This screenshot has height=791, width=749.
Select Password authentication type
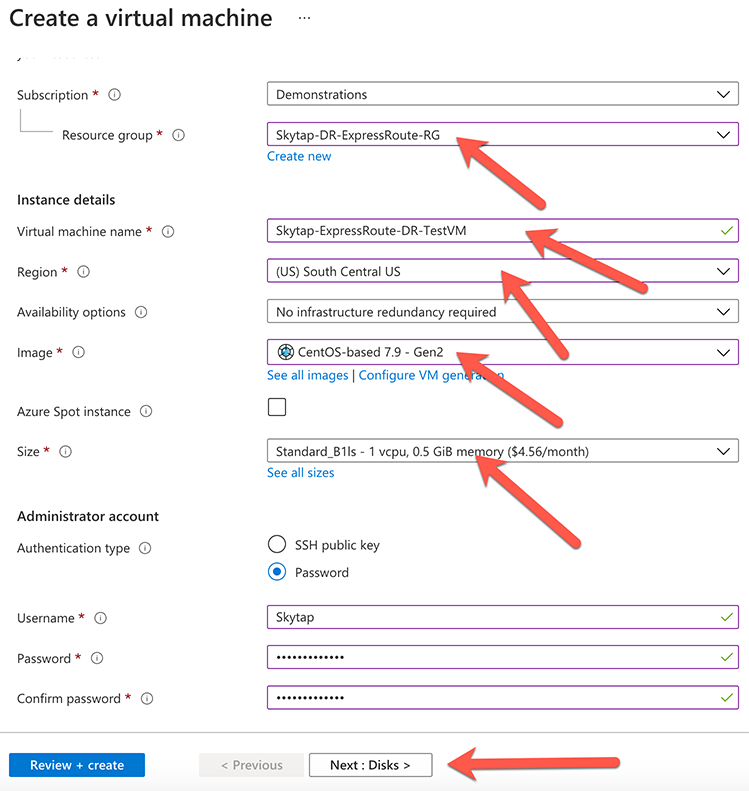click(x=277, y=572)
